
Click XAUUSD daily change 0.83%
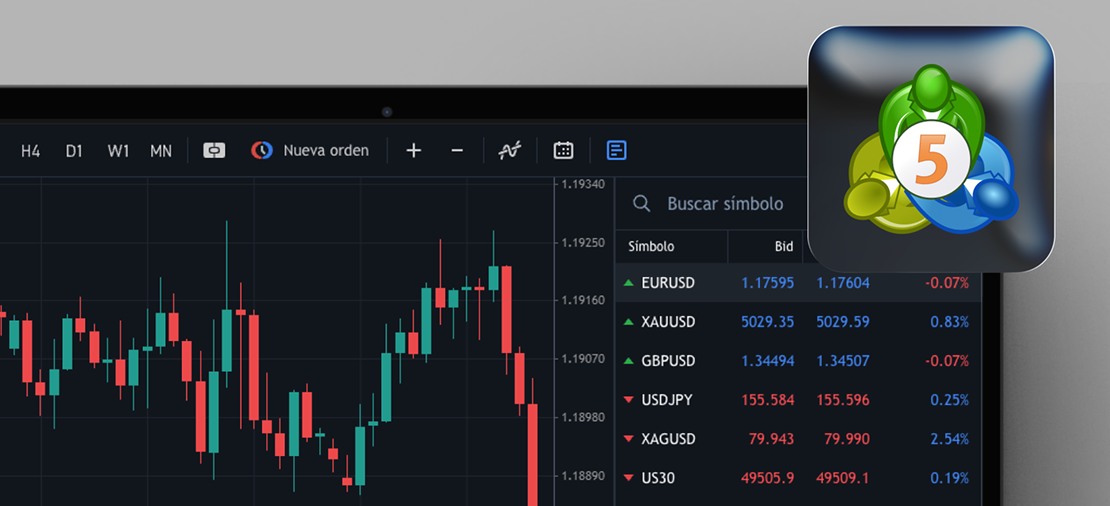coord(949,322)
